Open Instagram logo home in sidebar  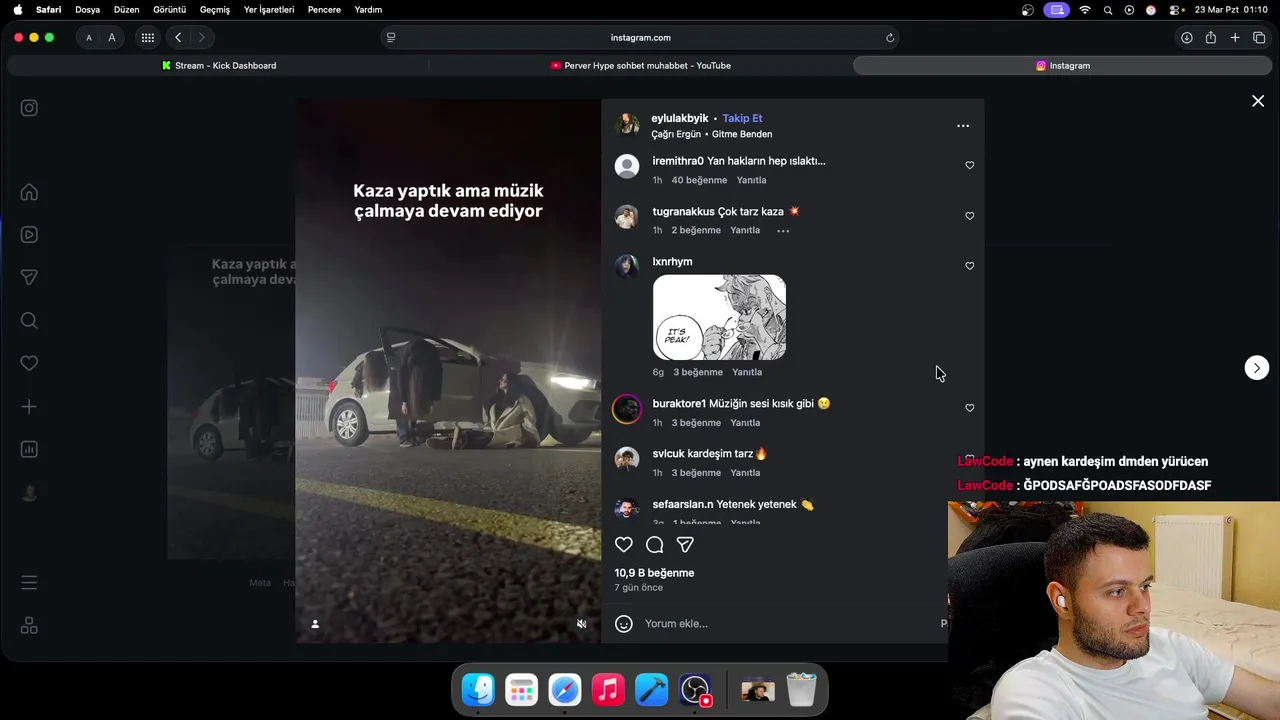[x=29, y=108]
